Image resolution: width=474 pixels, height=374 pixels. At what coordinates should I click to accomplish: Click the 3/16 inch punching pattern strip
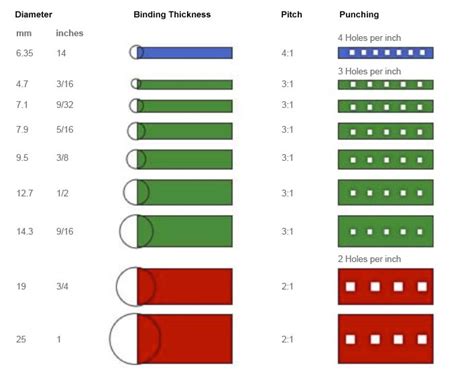click(x=386, y=84)
